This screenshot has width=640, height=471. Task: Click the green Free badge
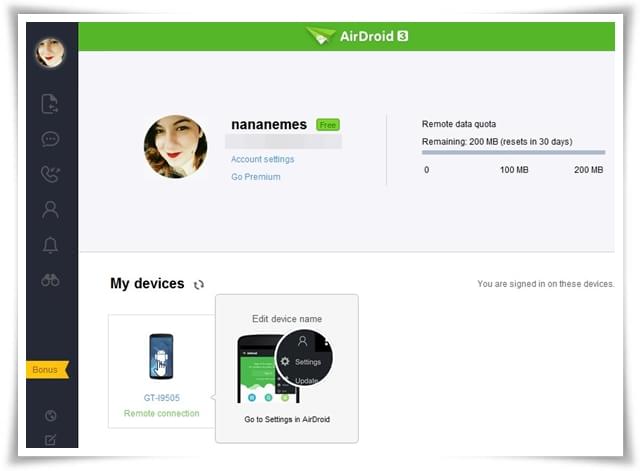tap(328, 125)
